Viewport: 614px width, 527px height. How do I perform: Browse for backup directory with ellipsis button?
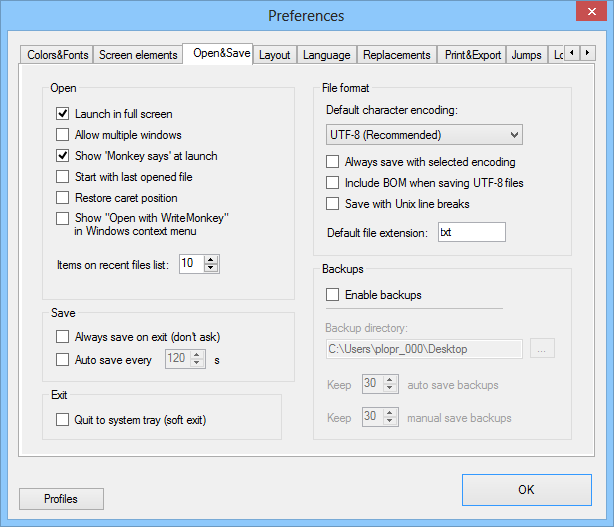coord(542,349)
